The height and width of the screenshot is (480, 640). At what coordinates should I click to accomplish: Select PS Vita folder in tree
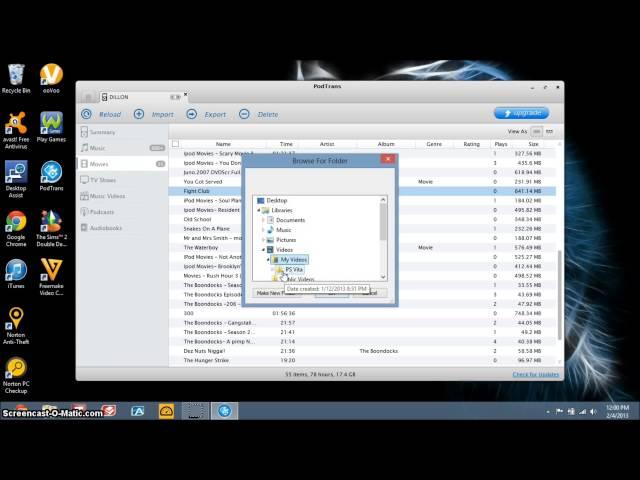click(x=294, y=269)
